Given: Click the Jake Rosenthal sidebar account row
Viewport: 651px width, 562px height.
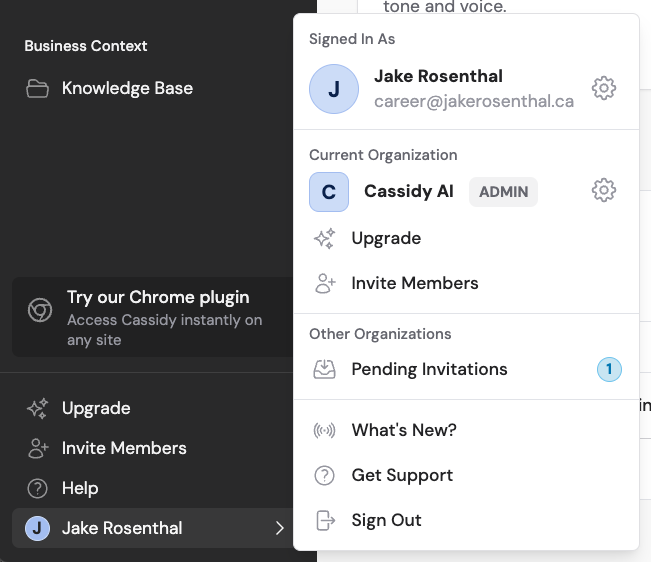Looking at the screenshot, I should [x=153, y=528].
